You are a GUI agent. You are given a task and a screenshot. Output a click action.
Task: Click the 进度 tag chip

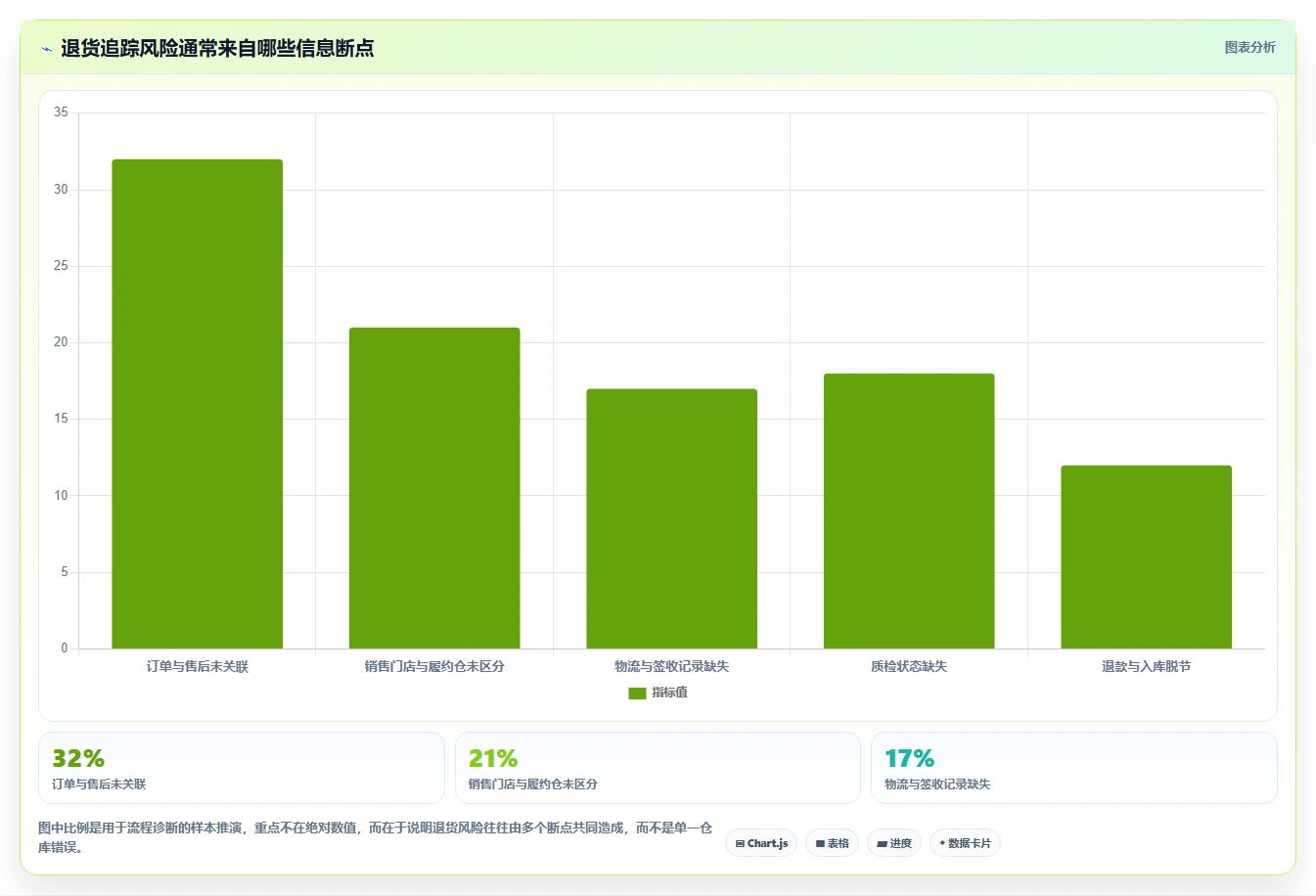pos(894,843)
